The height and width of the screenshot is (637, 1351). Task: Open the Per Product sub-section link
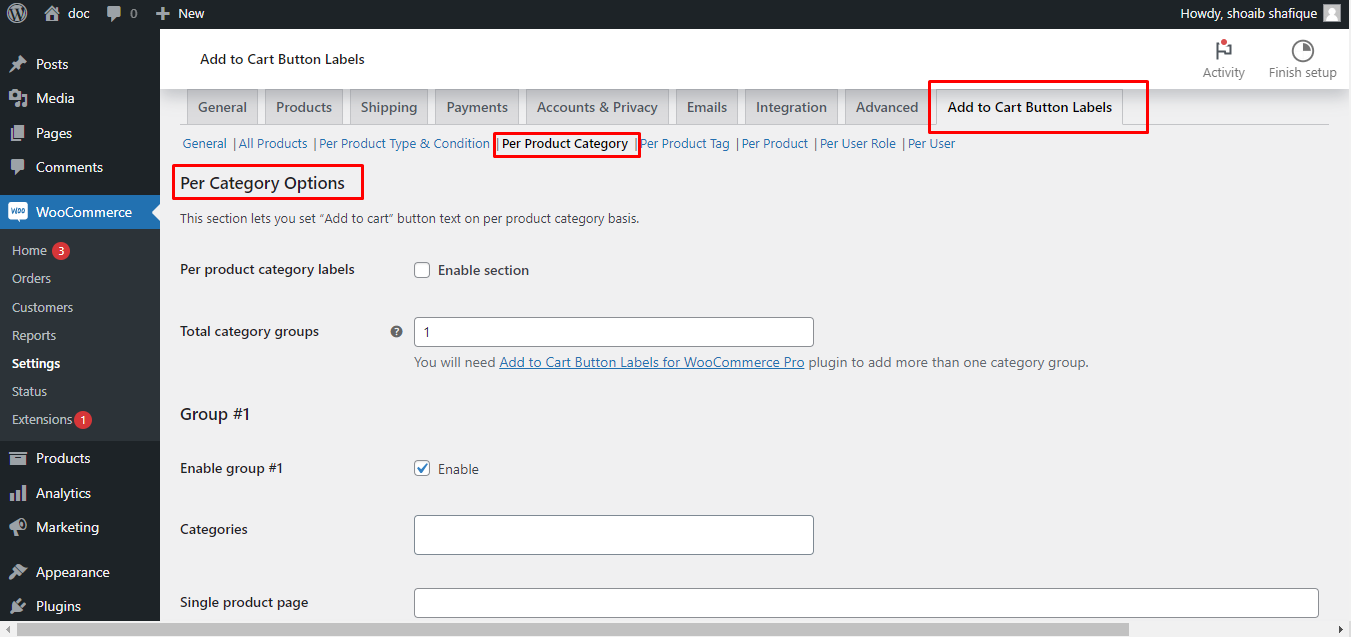[775, 144]
